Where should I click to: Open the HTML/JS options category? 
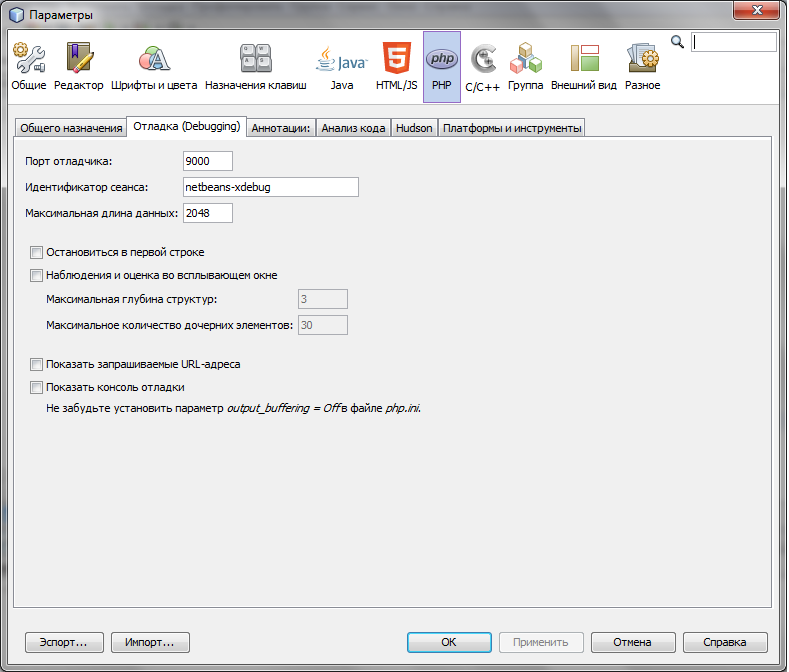click(x=397, y=66)
